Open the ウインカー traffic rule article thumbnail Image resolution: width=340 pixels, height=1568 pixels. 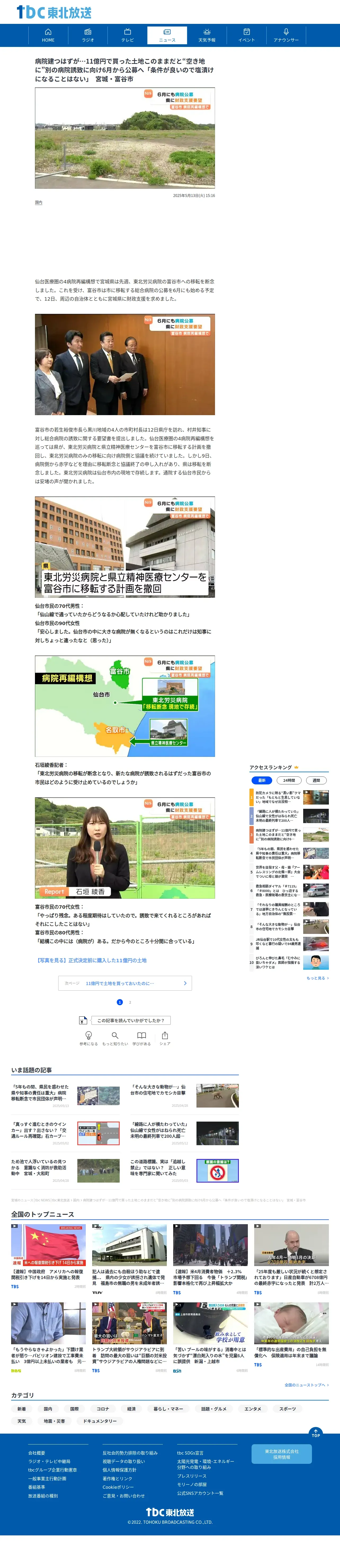point(99,1134)
